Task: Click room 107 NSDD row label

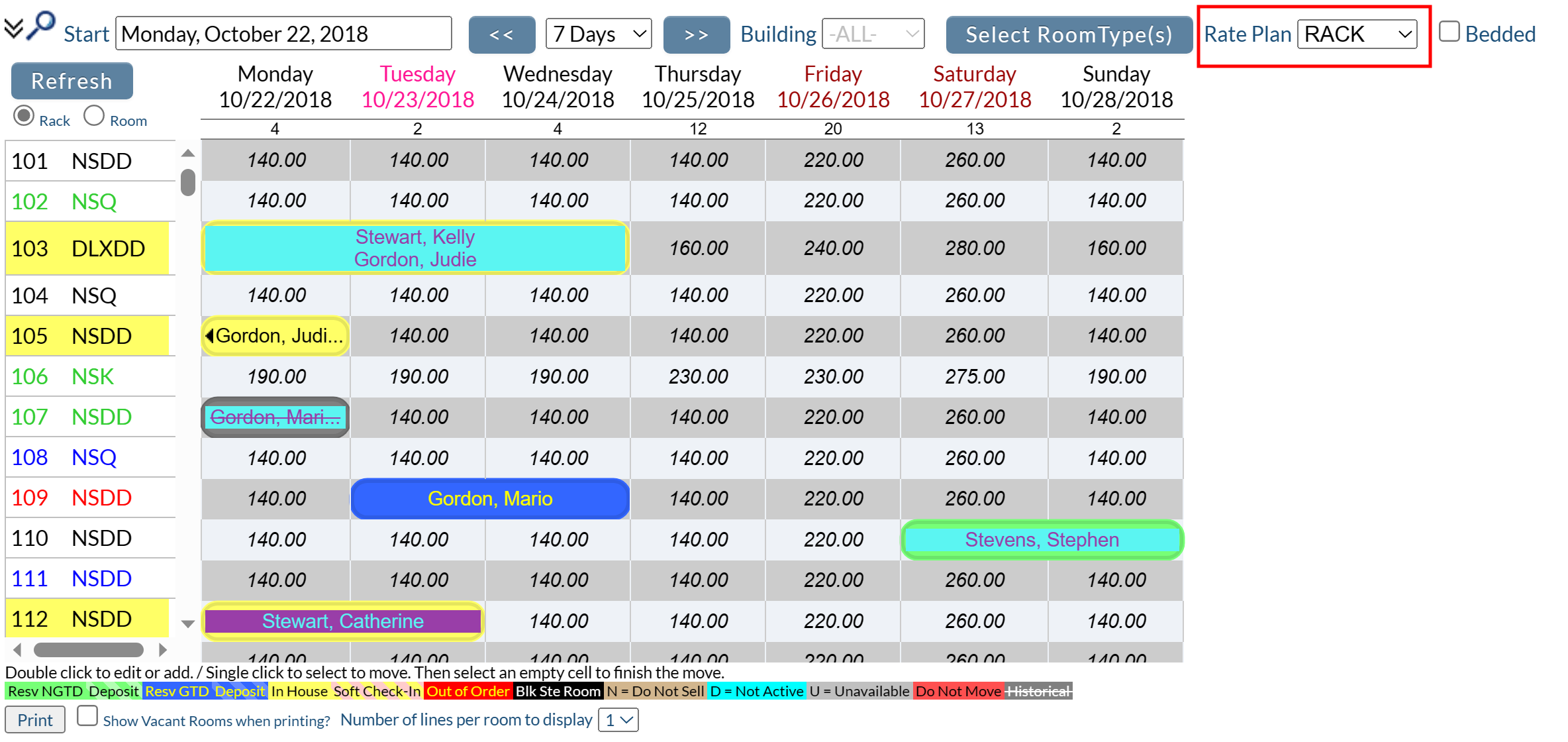Action: (x=90, y=417)
